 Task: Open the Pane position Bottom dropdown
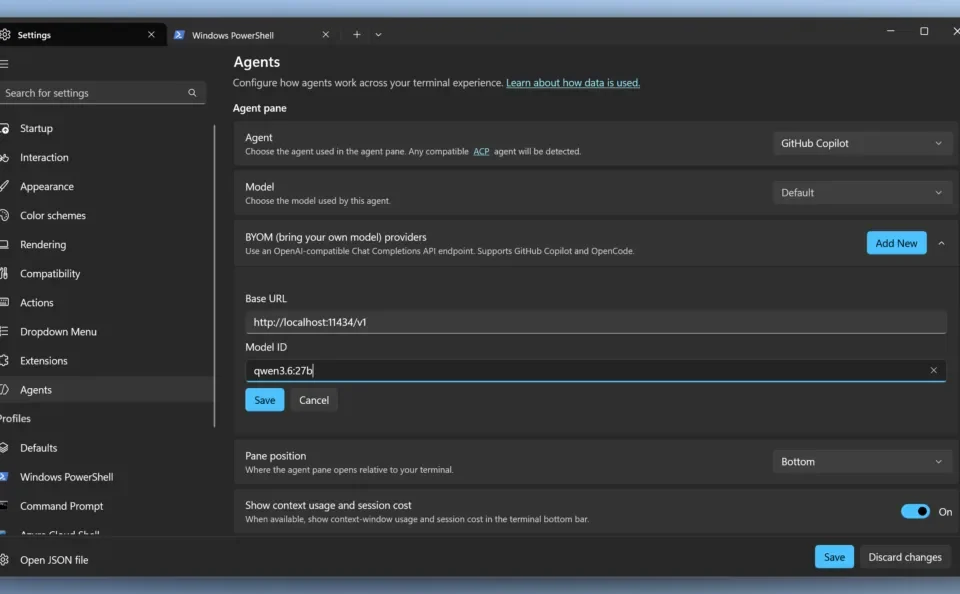[862, 462]
